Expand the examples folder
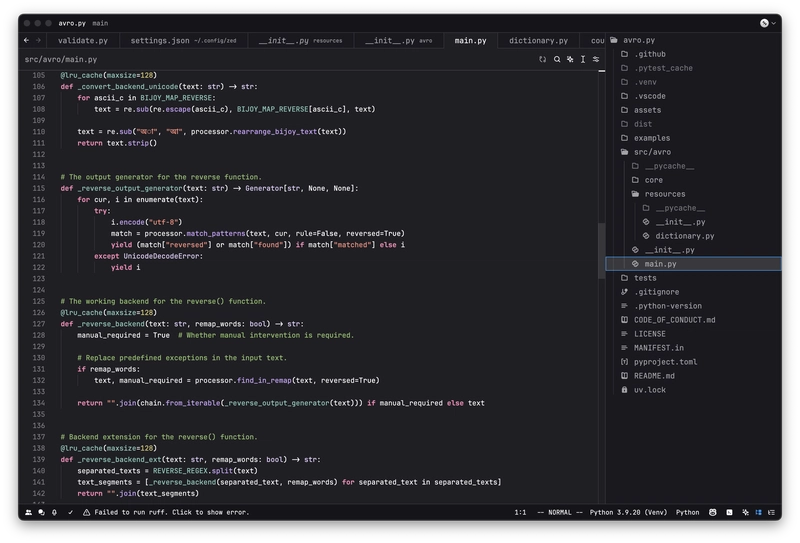 pyautogui.click(x=693, y=138)
